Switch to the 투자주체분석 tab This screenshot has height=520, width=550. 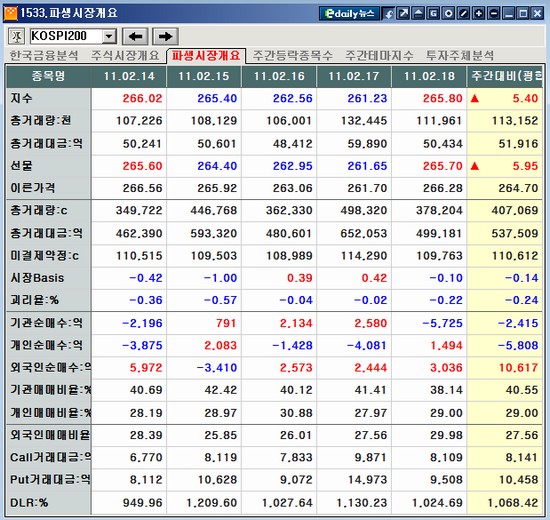tap(460, 55)
